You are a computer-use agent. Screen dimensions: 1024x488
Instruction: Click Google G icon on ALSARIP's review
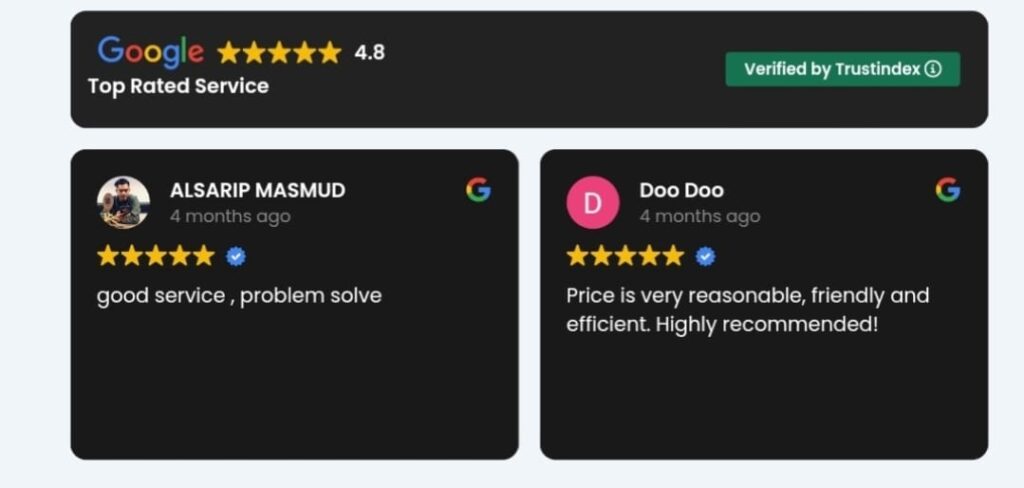(478, 190)
